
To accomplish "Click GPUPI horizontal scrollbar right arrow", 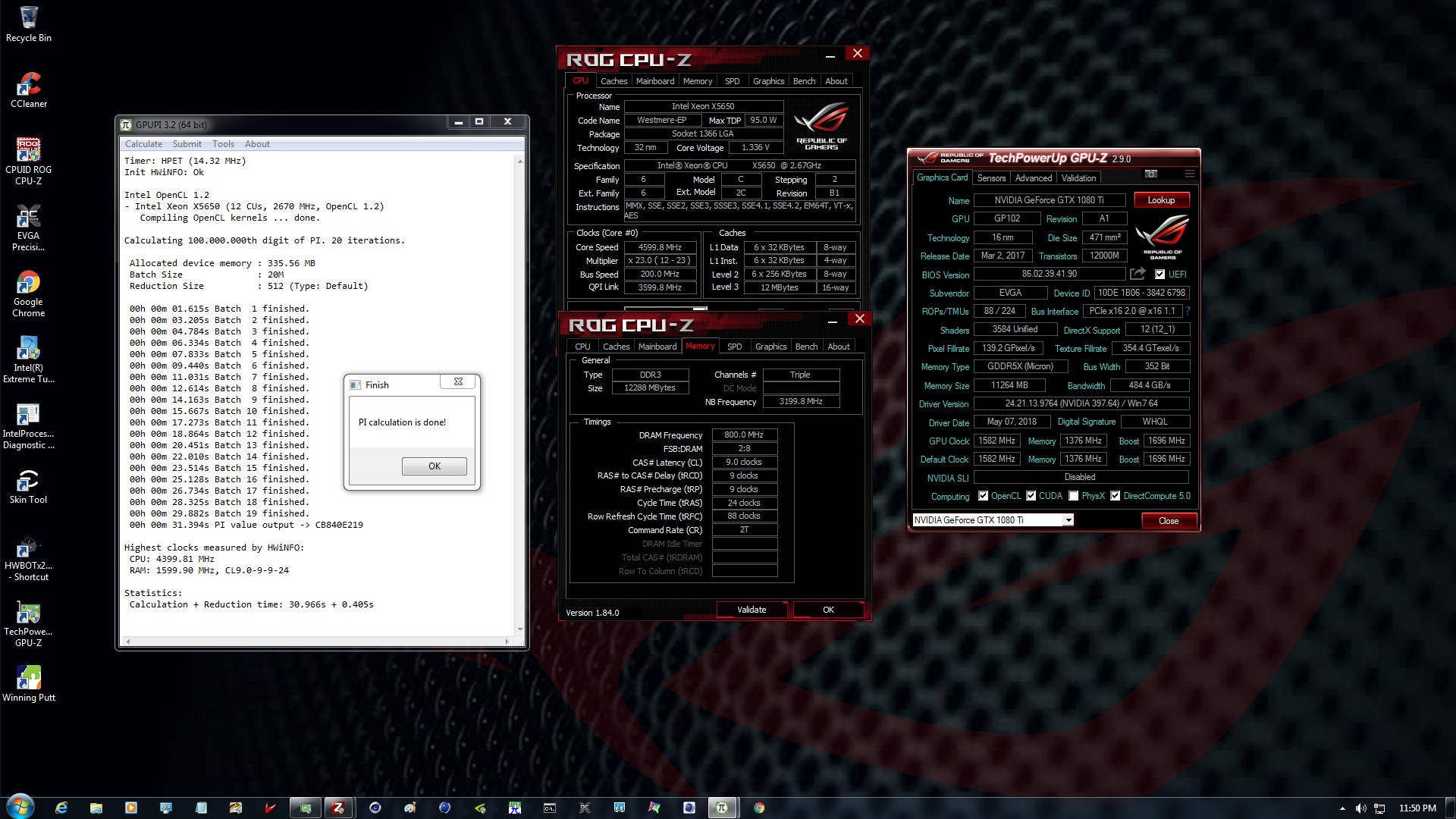I will pos(507,642).
